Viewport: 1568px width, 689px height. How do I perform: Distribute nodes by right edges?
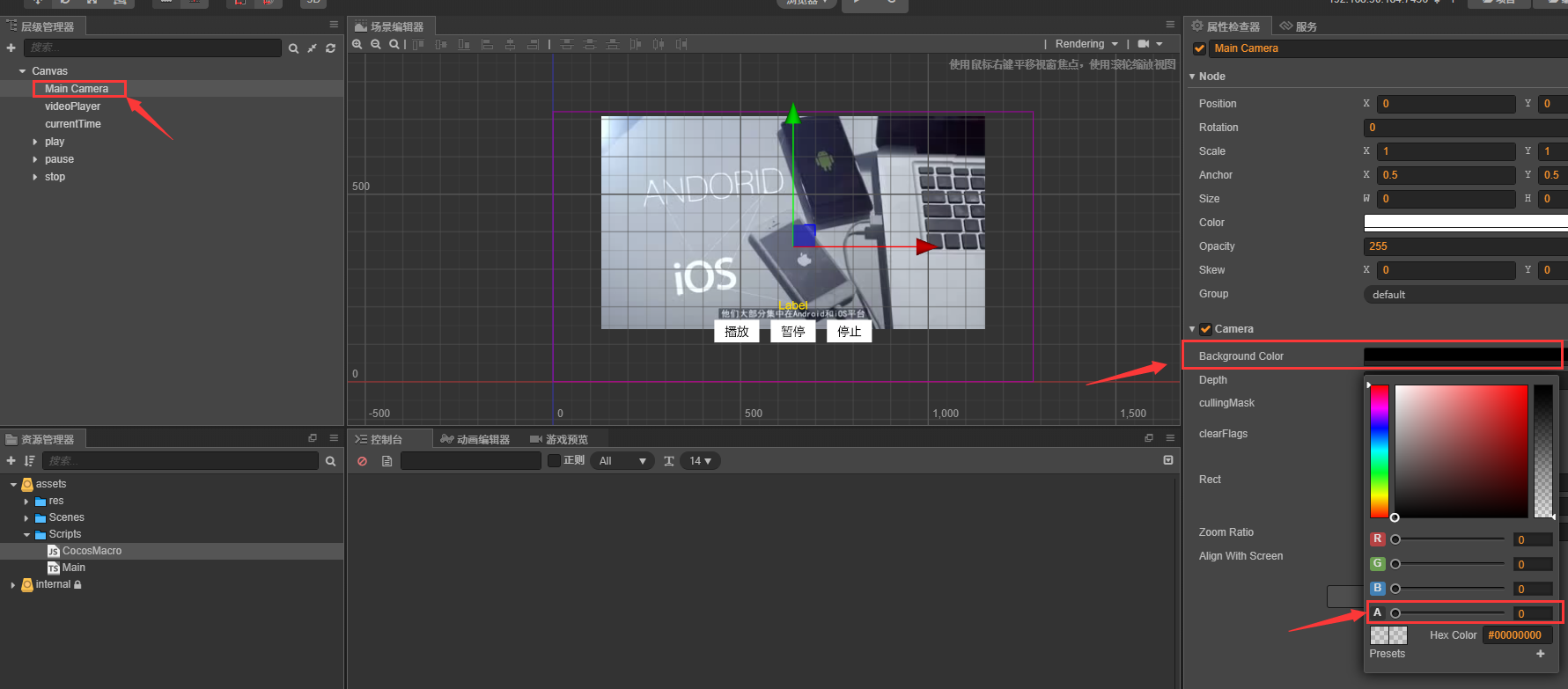coord(681,44)
